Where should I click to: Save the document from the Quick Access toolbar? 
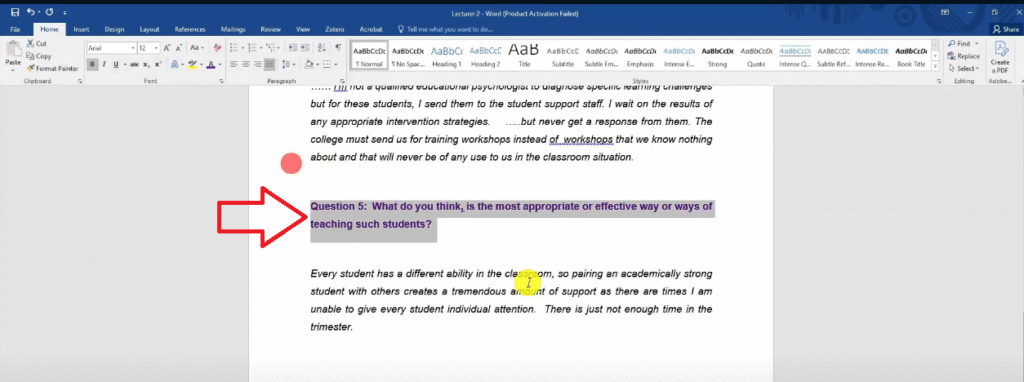pyautogui.click(x=15, y=12)
